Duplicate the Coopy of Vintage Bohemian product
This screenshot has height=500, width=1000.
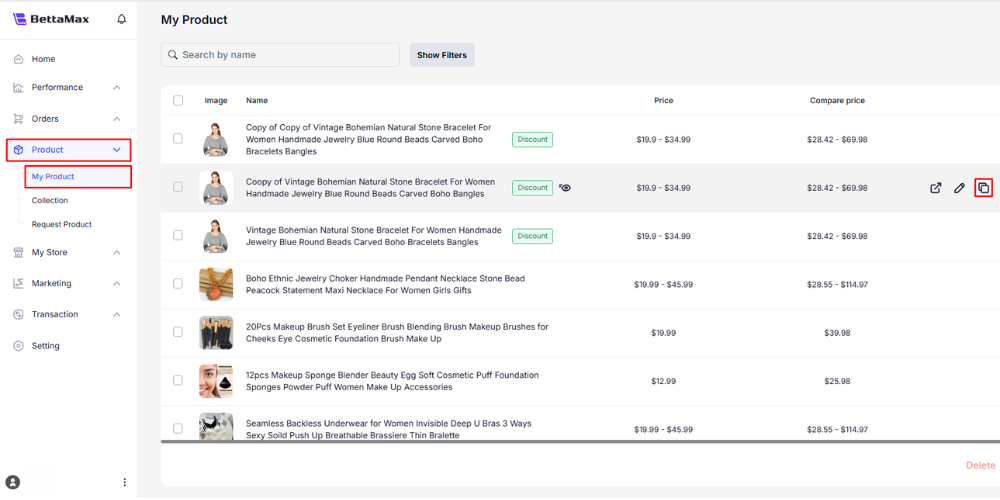[983, 187]
